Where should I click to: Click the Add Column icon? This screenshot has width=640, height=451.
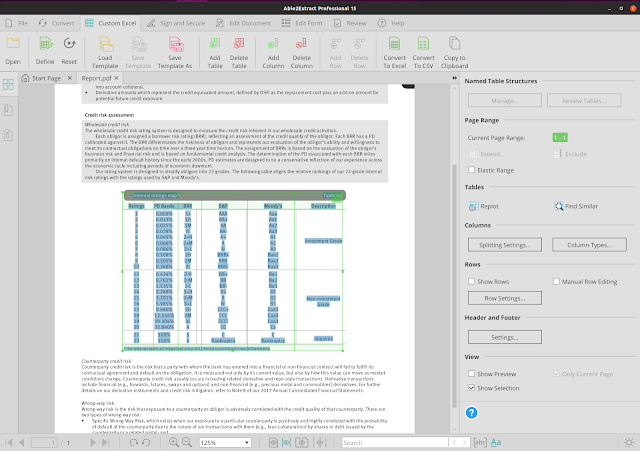click(x=273, y=44)
